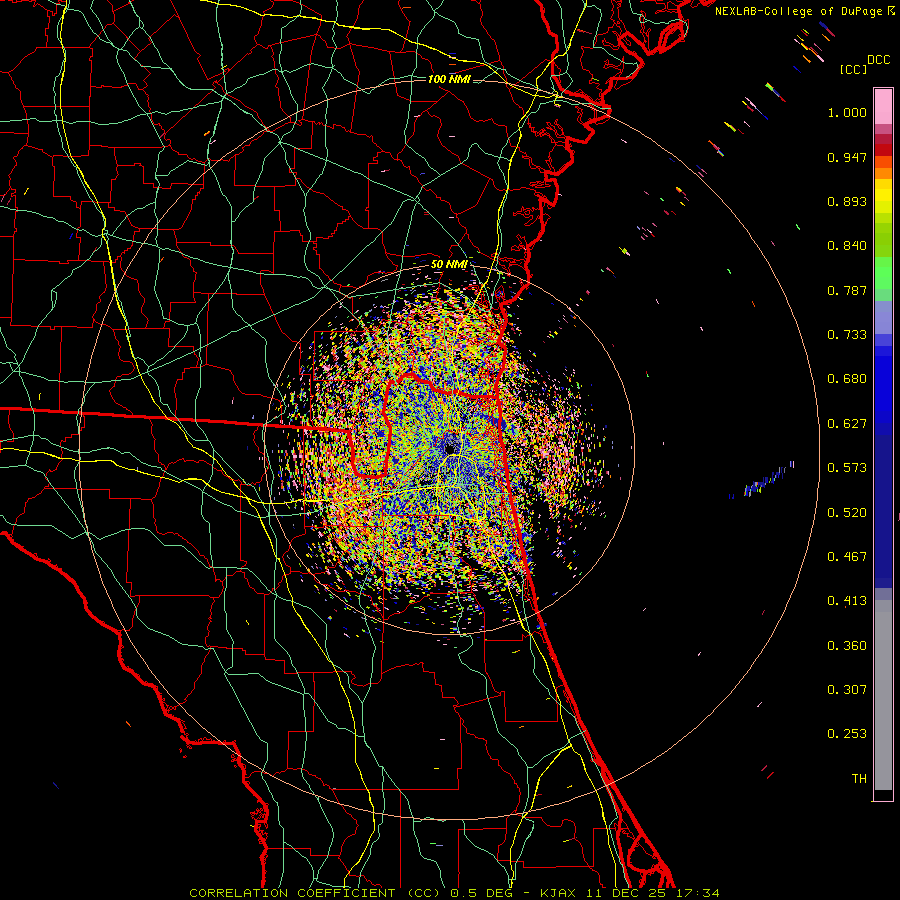
Task: Click the 0.573 legend value
Action: 847,468
